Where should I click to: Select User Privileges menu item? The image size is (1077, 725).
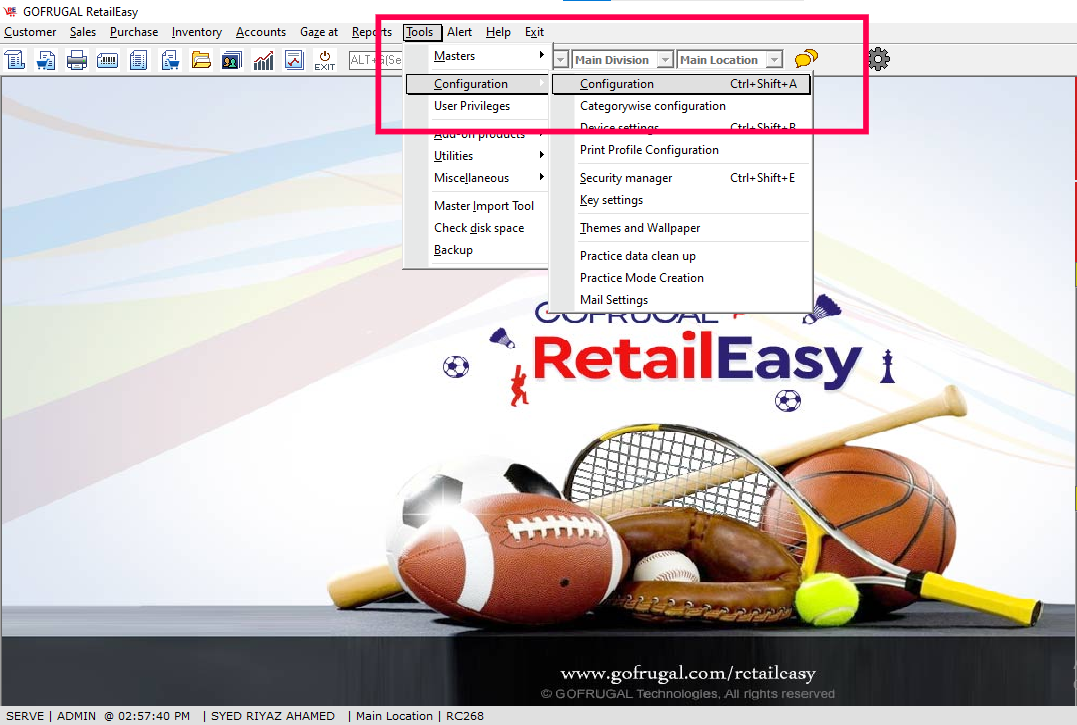click(x=477, y=106)
